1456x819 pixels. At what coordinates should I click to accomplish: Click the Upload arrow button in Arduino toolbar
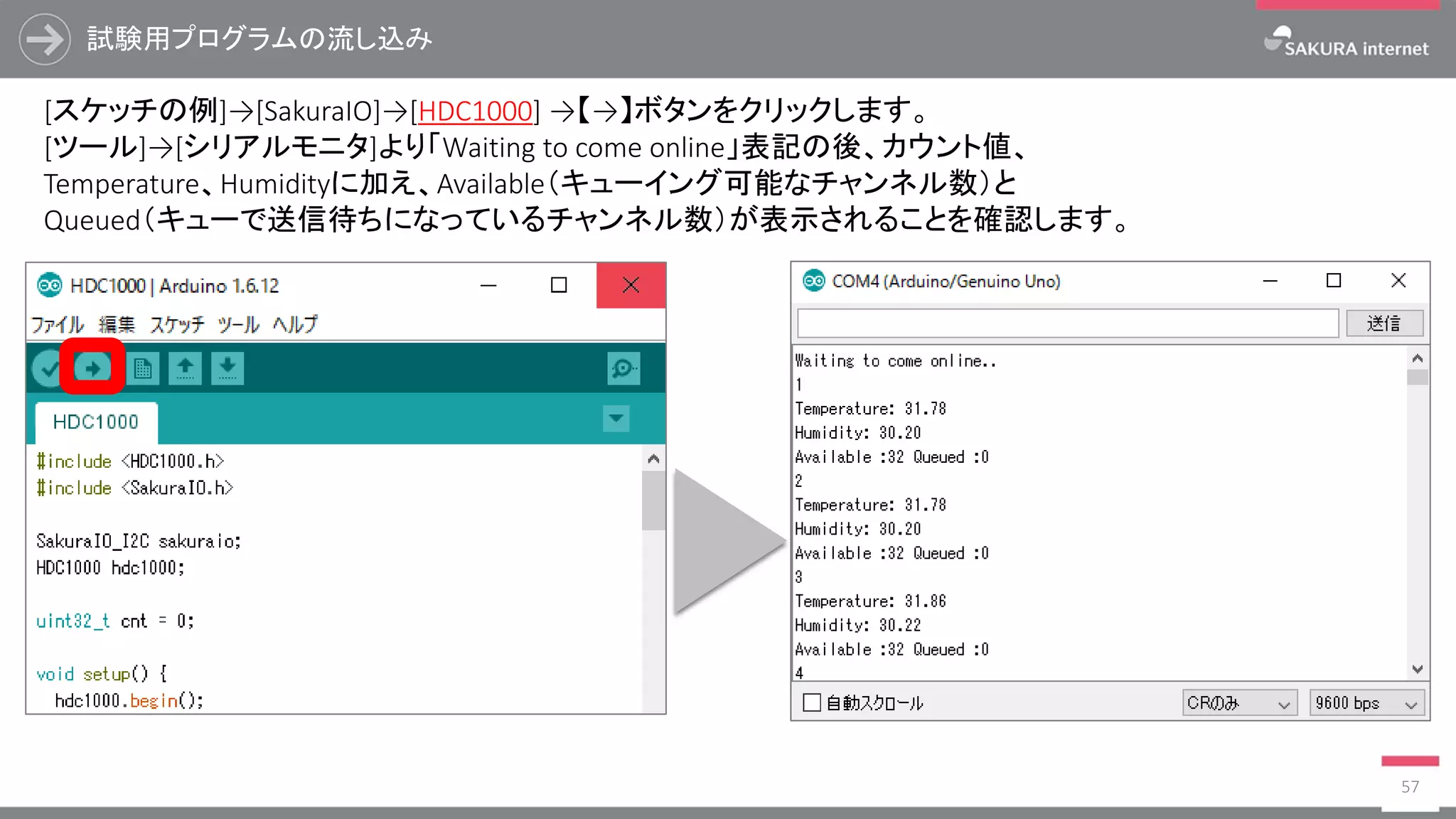point(92,368)
